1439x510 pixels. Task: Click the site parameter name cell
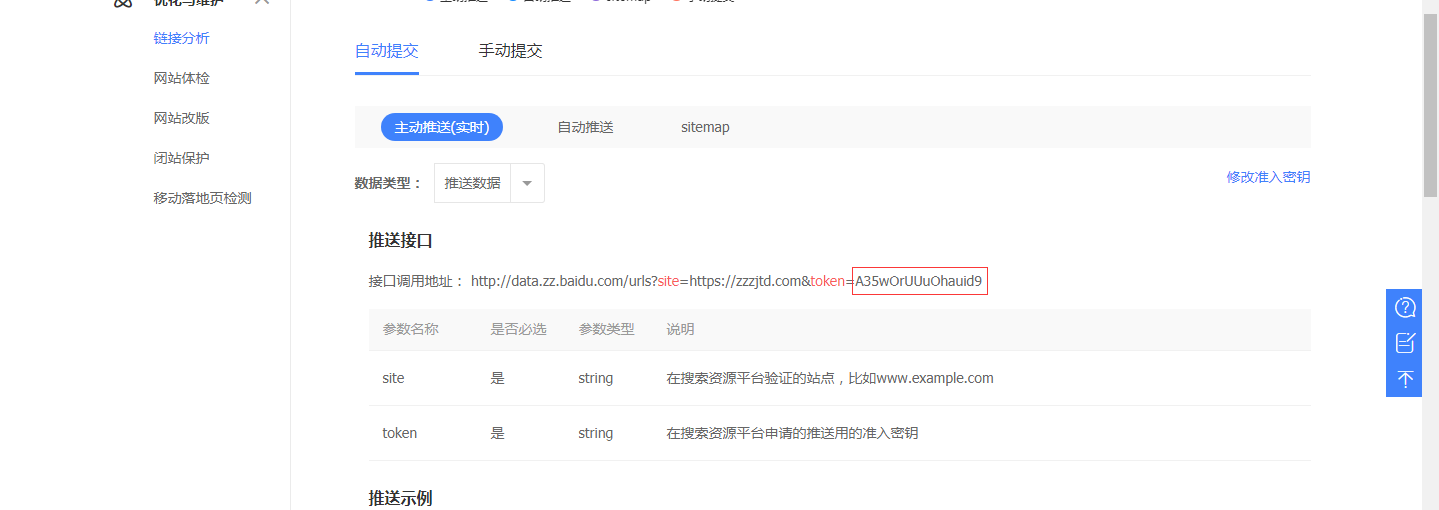click(x=393, y=378)
